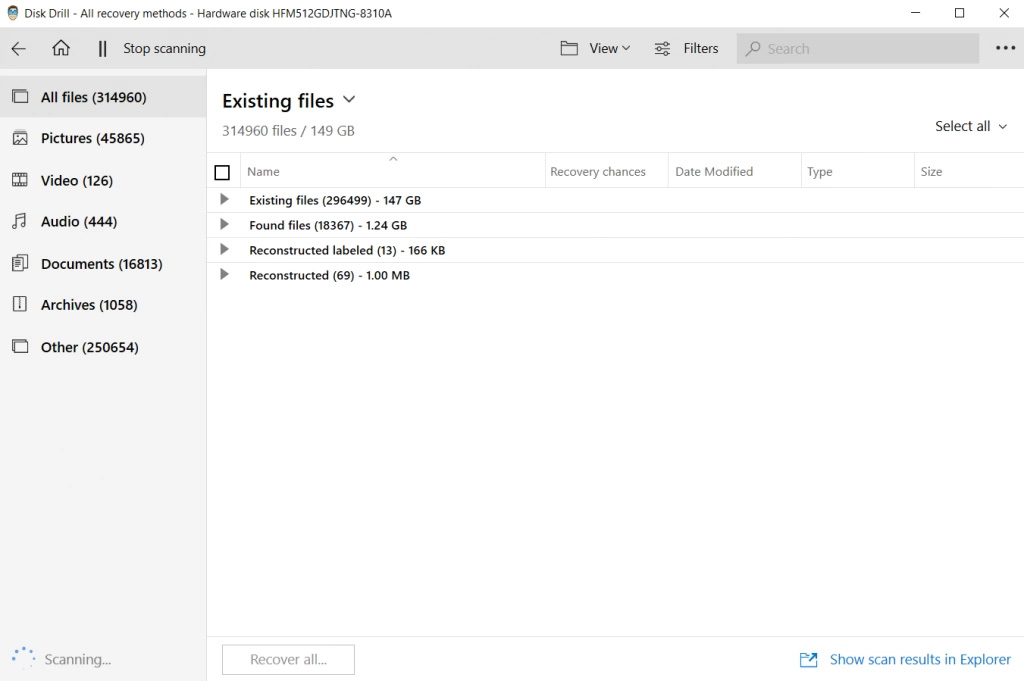Pause scanning with the pause icon
The image size is (1024, 681).
pos(102,49)
